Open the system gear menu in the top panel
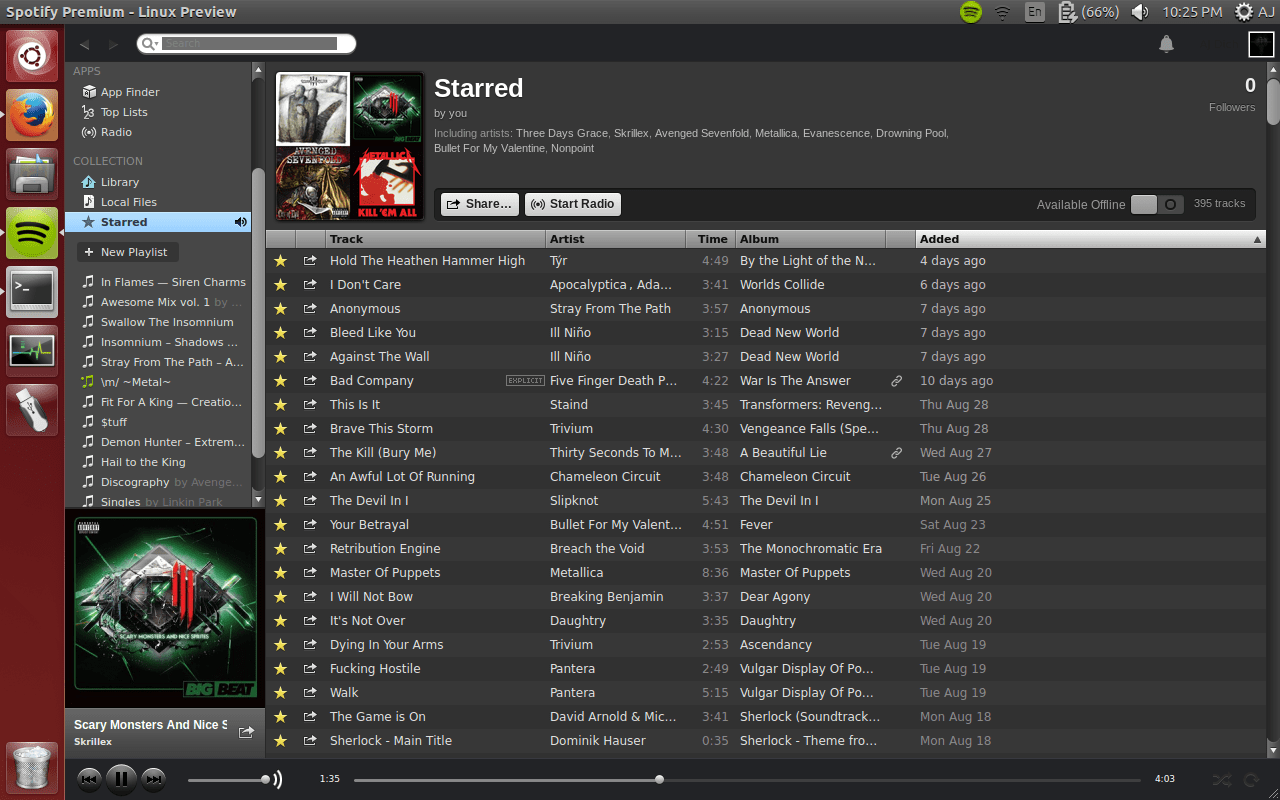The image size is (1280, 800). pyautogui.click(x=1244, y=12)
